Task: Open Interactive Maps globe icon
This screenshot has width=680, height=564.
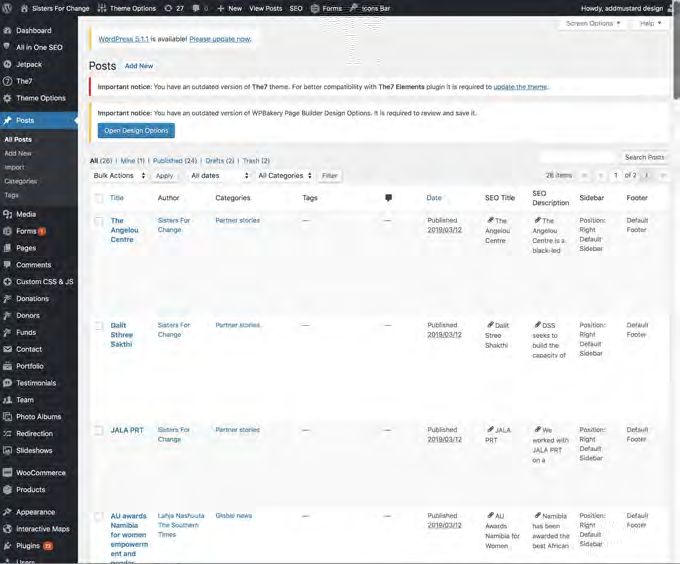Action: point(7,529)
